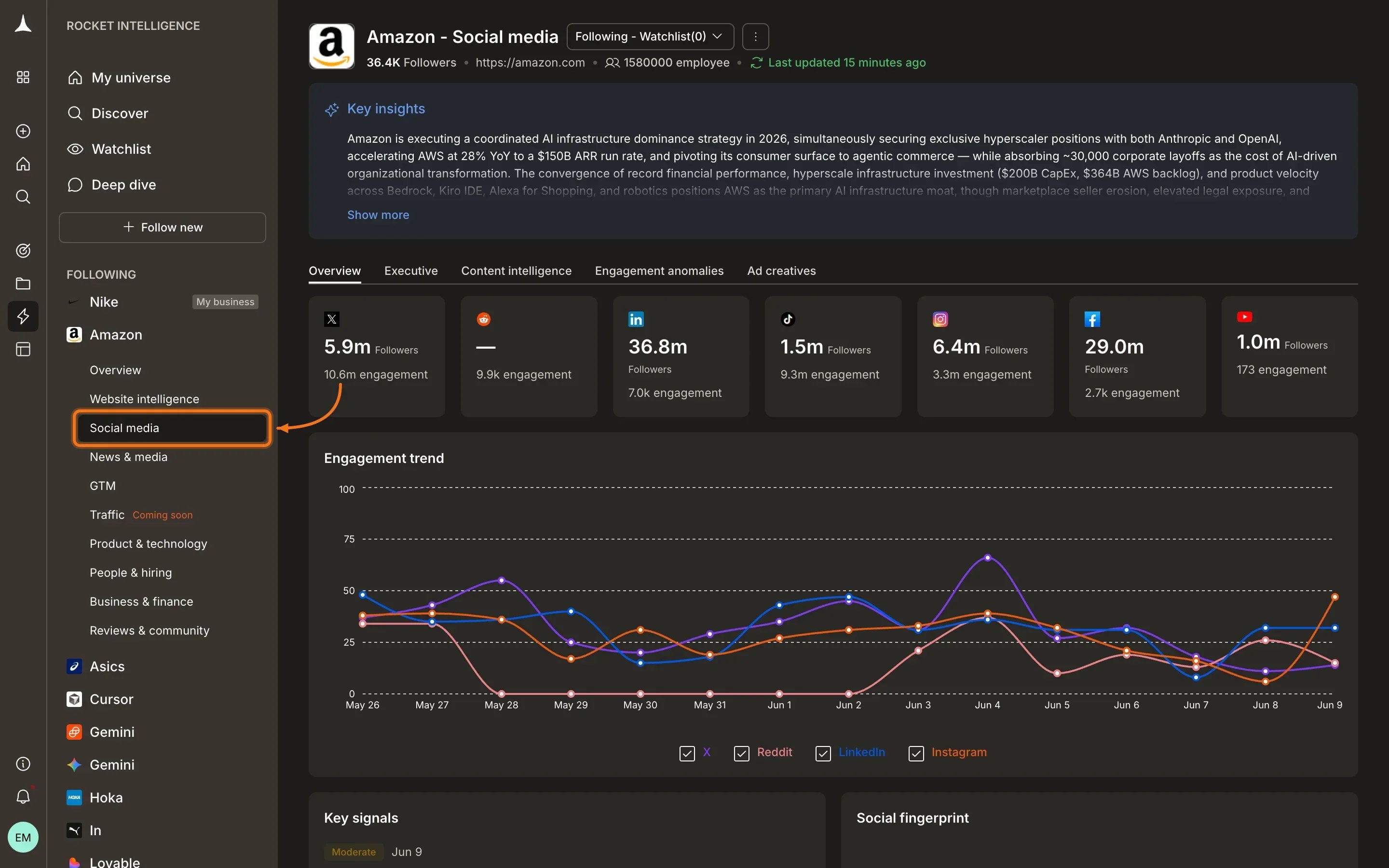Uncheck the X series checkbox
The height and width of the screenshot is (868, 1389).
[x=687, y=753]
